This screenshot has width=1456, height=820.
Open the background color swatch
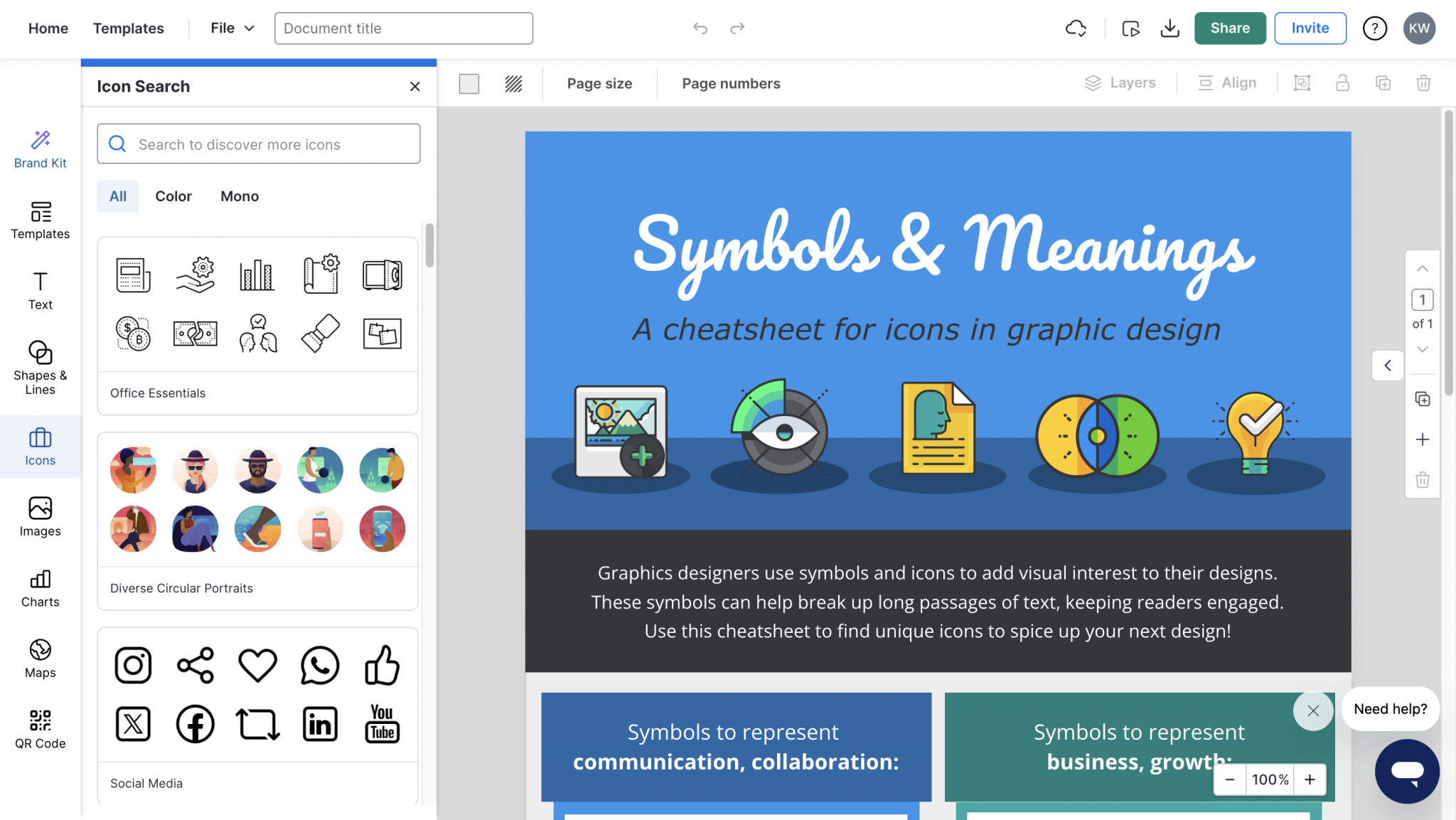(x=469, y=84)
